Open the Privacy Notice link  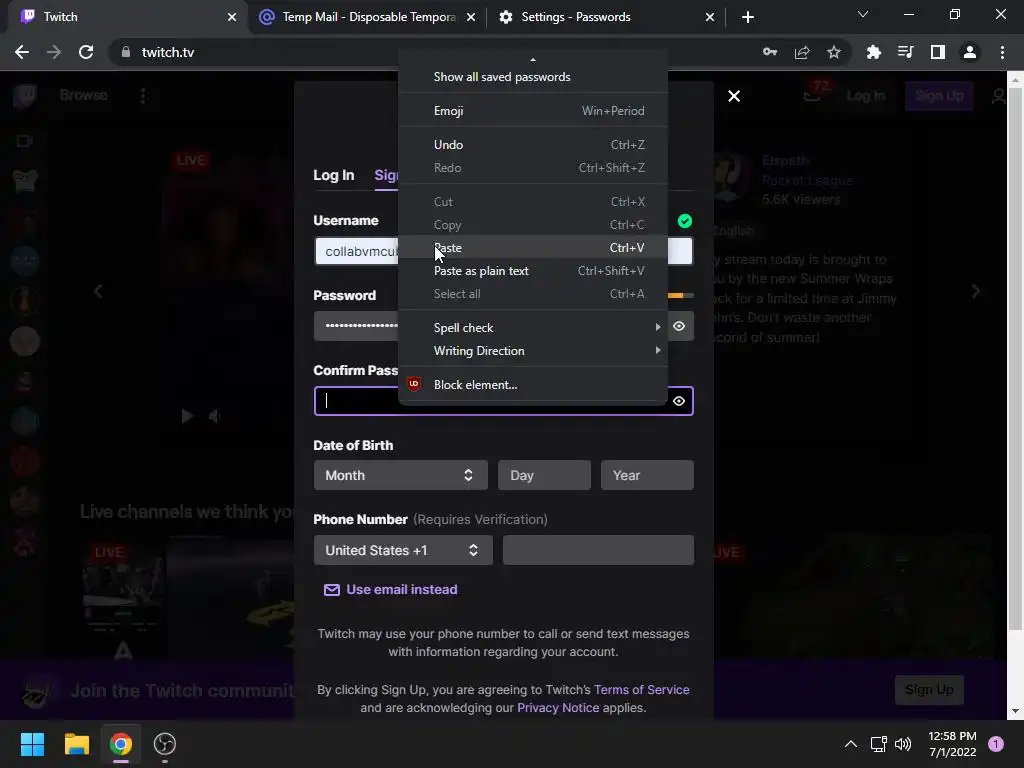[x=558, y=708]
